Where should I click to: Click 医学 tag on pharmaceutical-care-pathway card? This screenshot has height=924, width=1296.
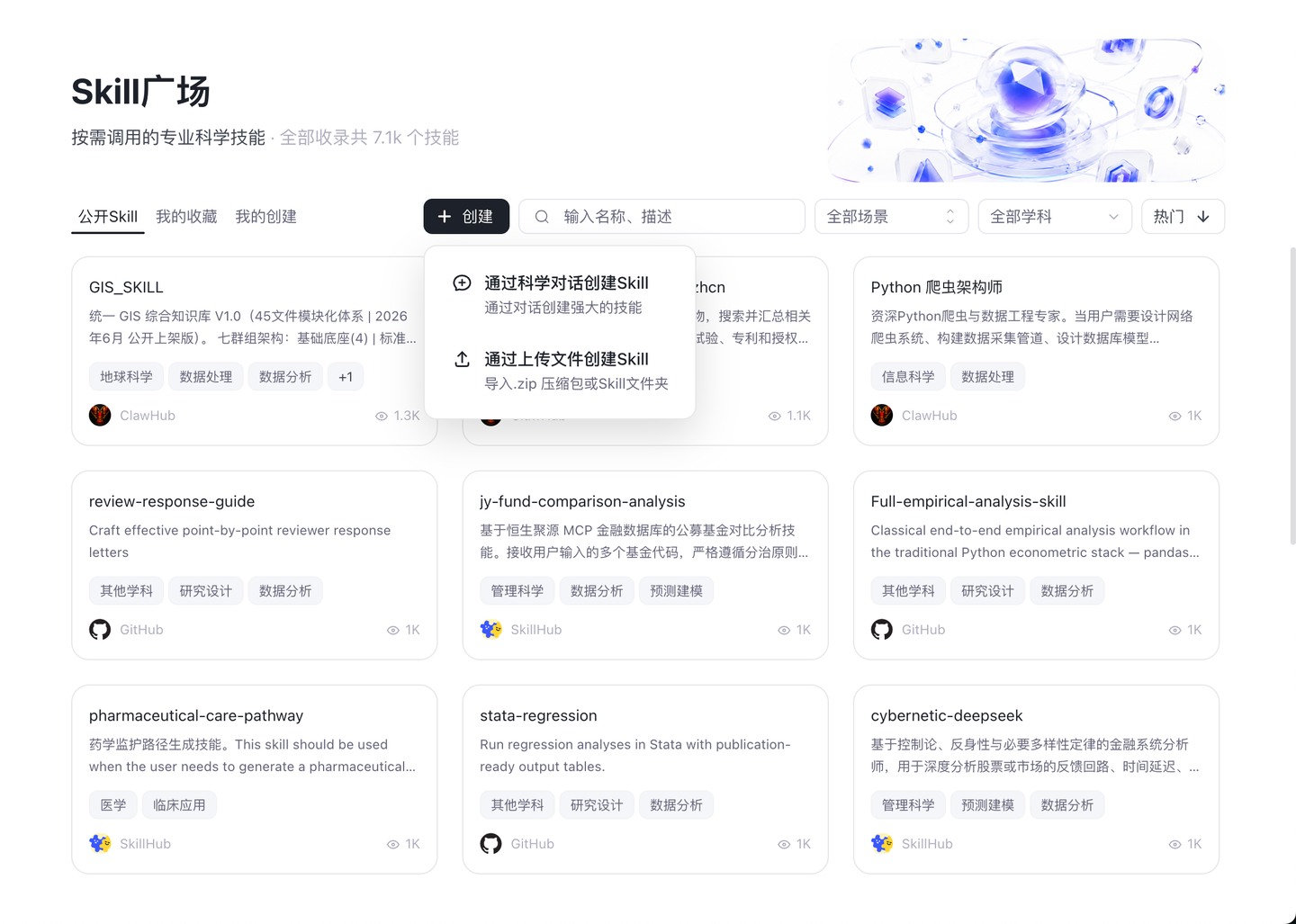pyautogui.click(x=113, y=805)
